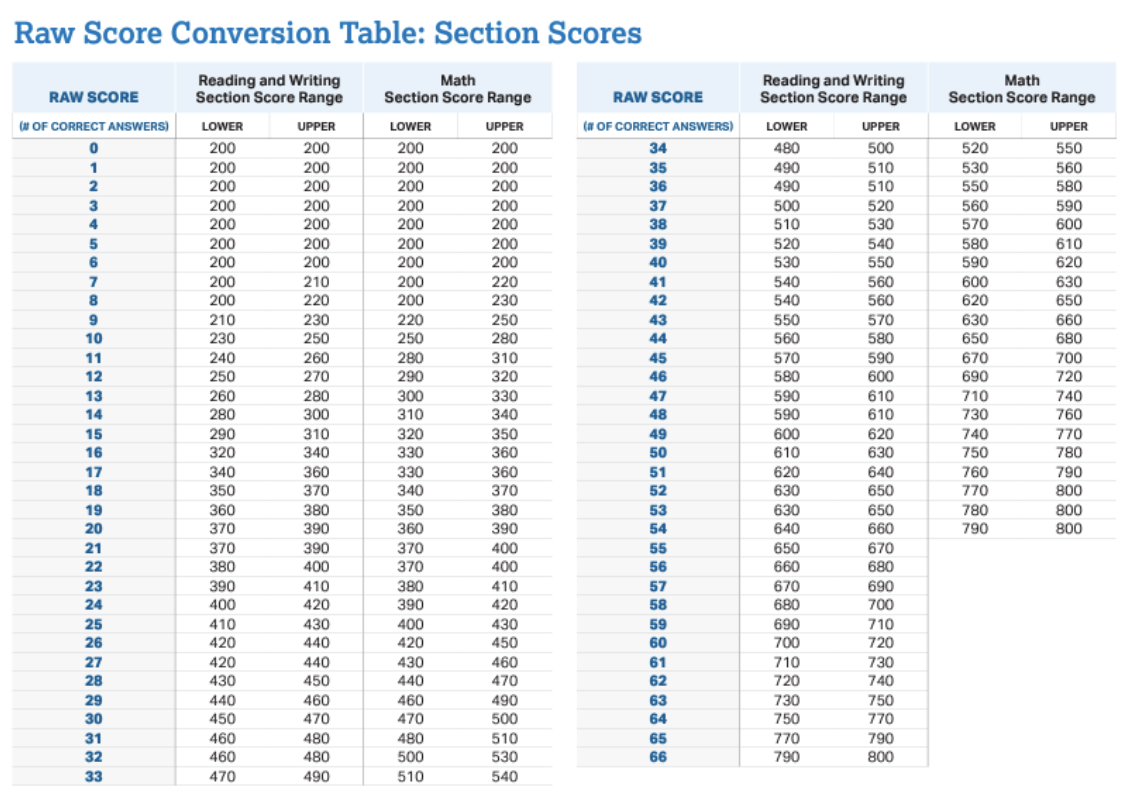Viewport: 1142px width, 796px height.
Task: Click the right '# OF CORRECT ANSWERS' subheader
Action: click(x=658, y=127)
